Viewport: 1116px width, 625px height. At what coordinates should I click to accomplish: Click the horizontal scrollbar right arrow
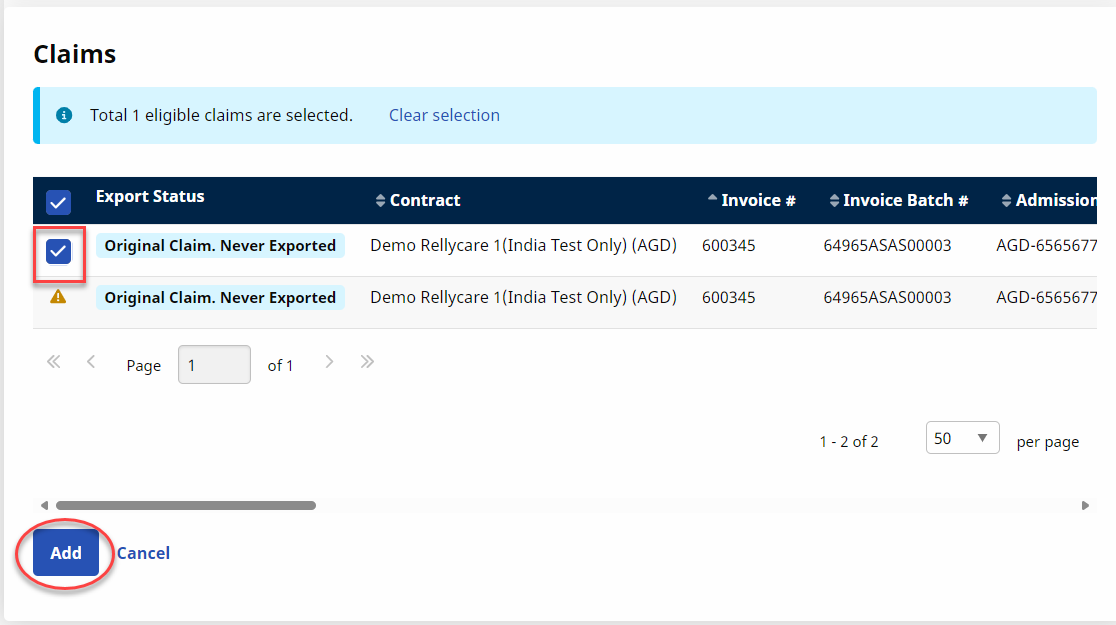pyautogui.click(x=1085, y=506)
